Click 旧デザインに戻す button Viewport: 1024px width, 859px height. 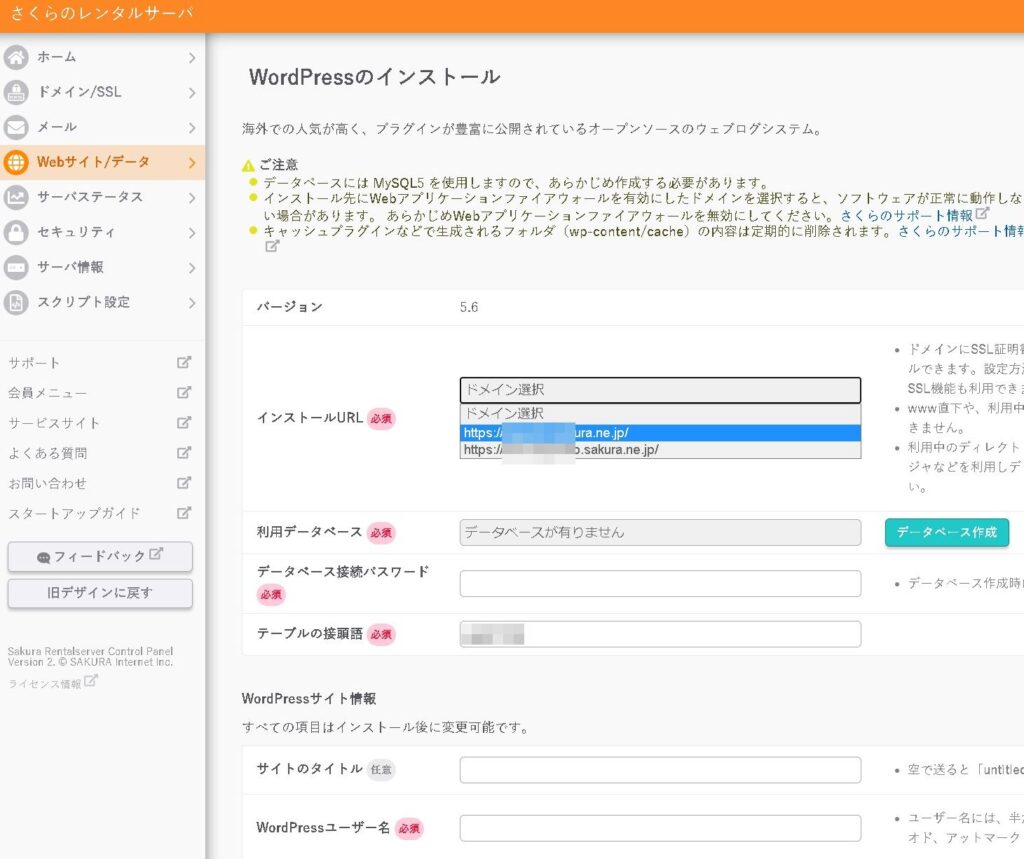(x=100, y=593)
